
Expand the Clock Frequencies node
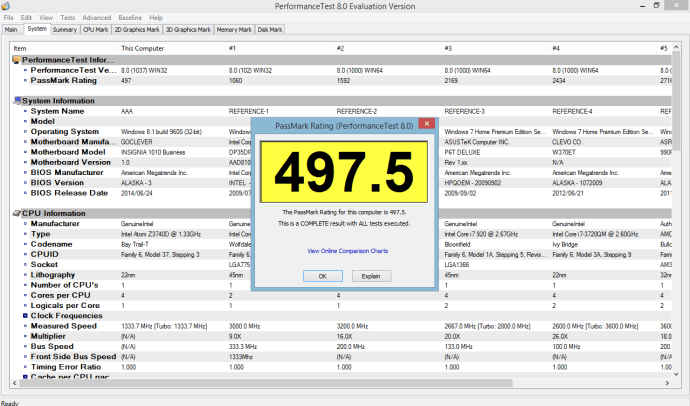tap(25, 316)
